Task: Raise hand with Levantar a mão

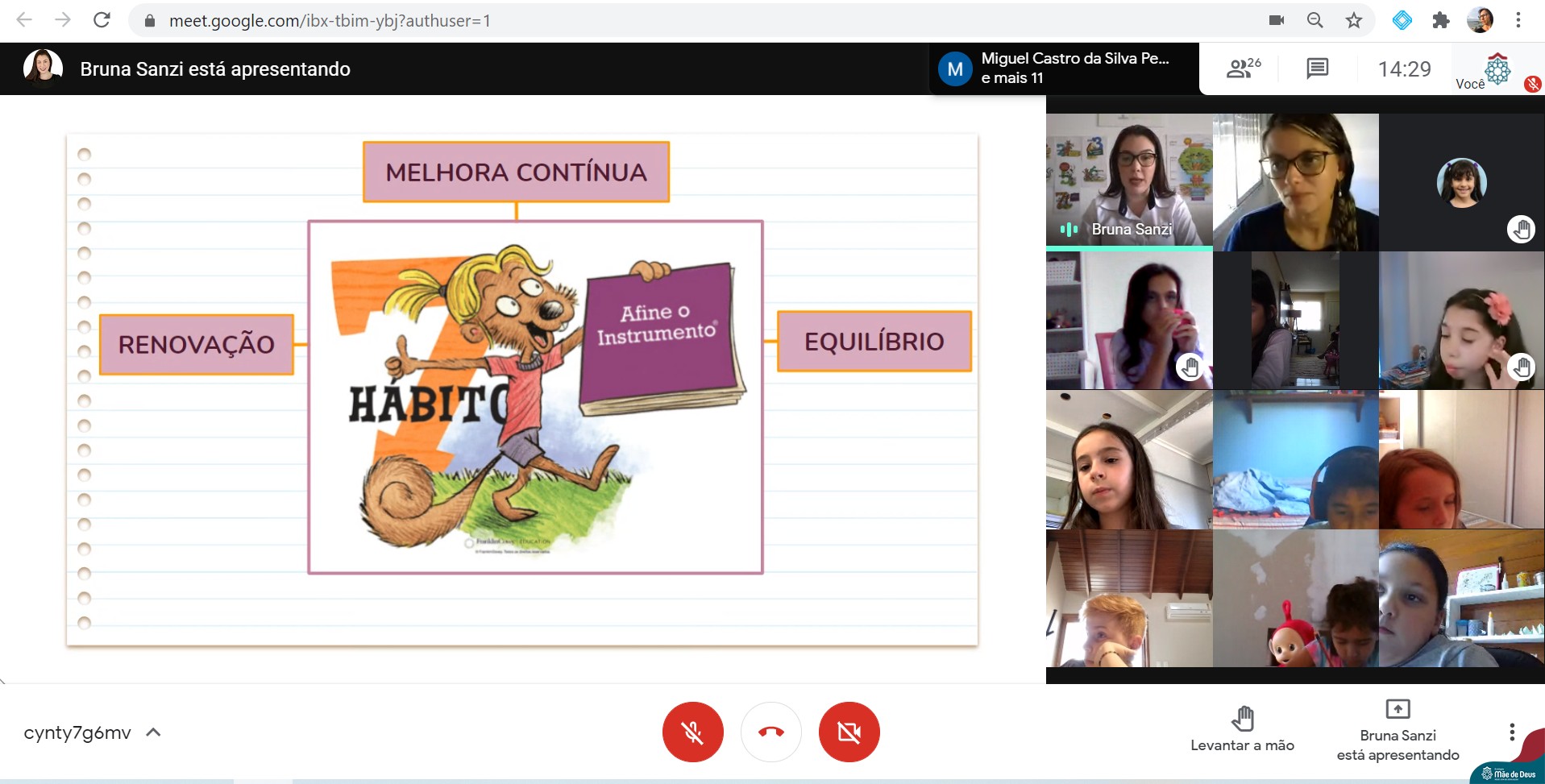Action: (1242, 729)
